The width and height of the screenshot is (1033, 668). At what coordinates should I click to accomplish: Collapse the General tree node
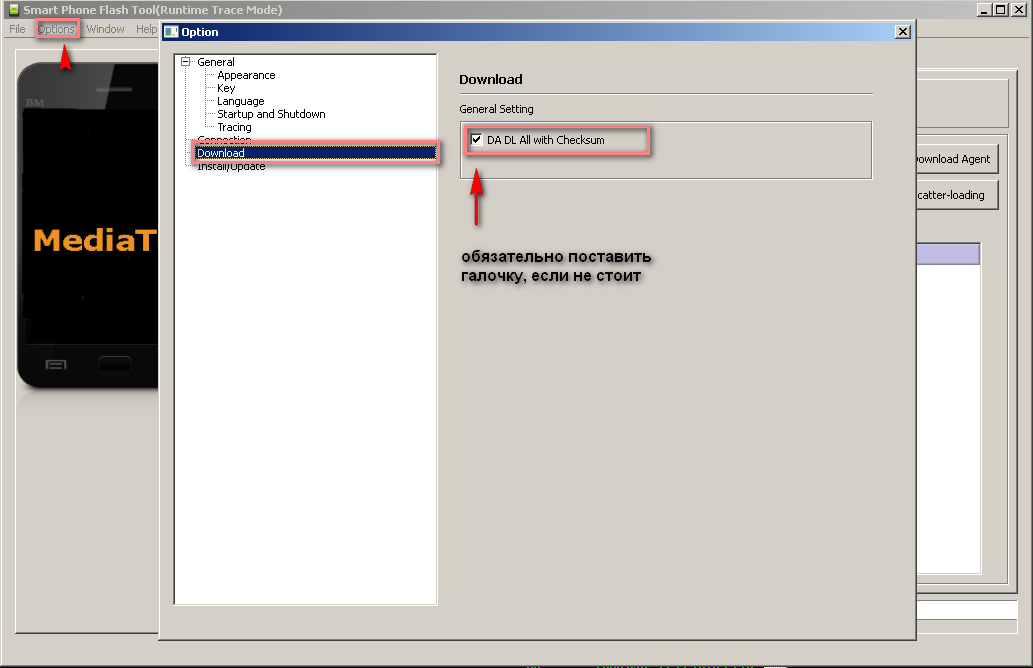pyautogui.click(x=186, y=61)
